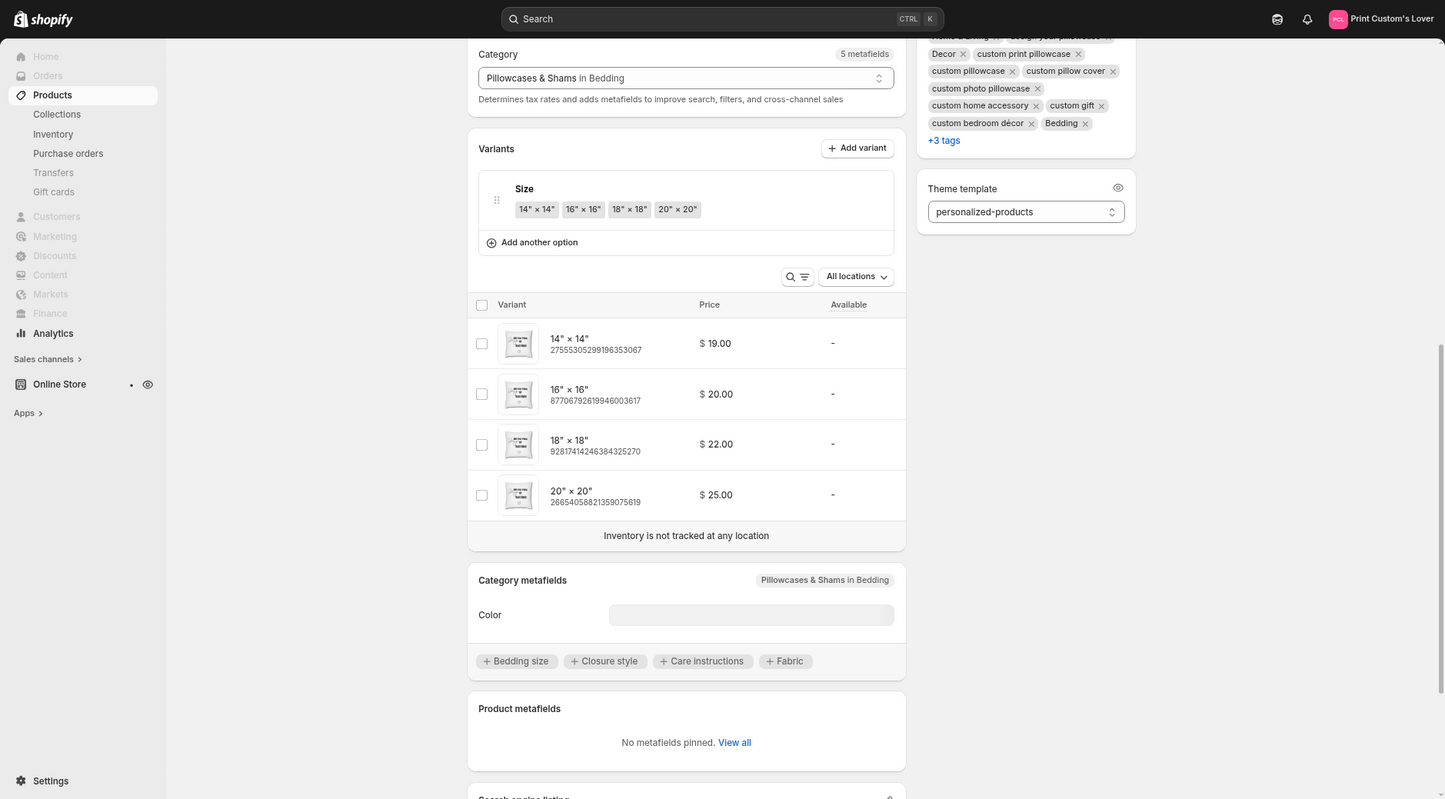Click the Analytics icon in sidebar
Viewport: 1445px width, 799px height.
(x=21, y=334)
